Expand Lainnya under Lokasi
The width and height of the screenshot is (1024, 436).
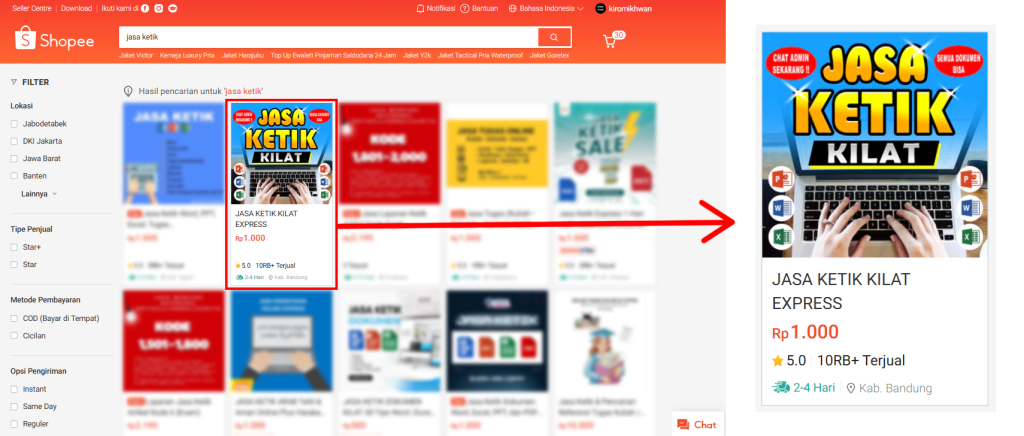(39, 194)
